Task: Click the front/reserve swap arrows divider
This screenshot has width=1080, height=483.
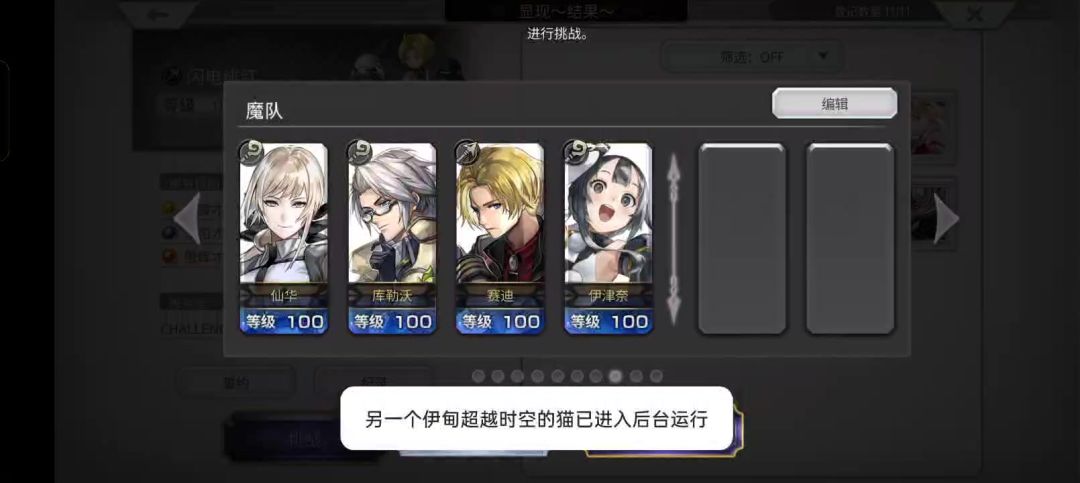Action: pos(674,238)
